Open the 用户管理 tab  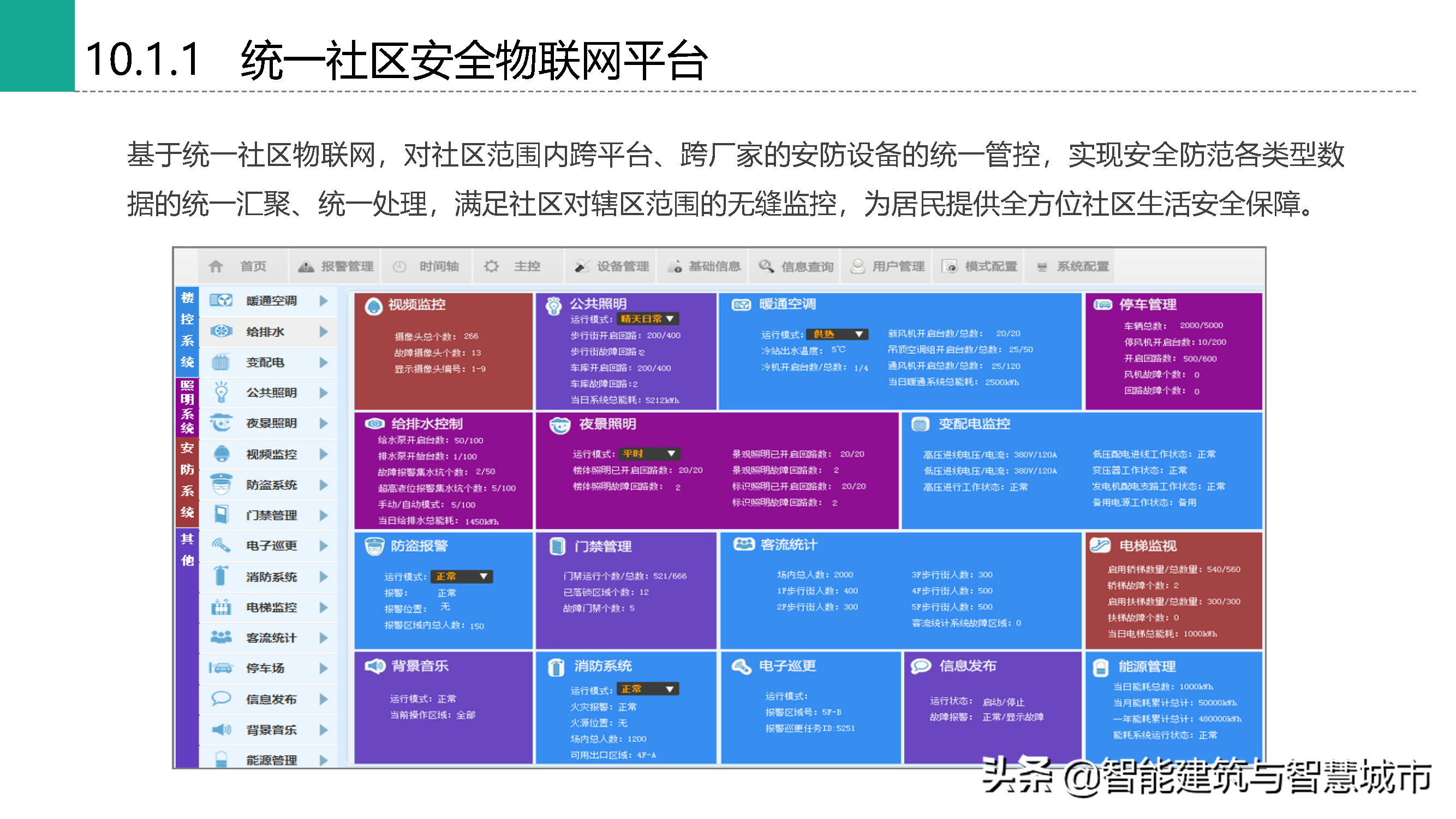pyautogui.click(x=886, y=266)
